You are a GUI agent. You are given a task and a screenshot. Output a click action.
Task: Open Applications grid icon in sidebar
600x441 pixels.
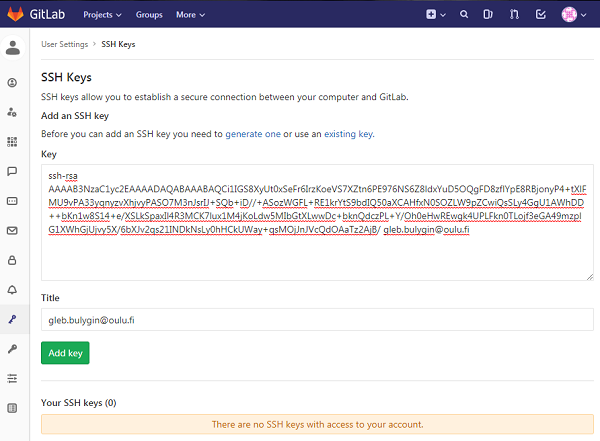point(12,142)
